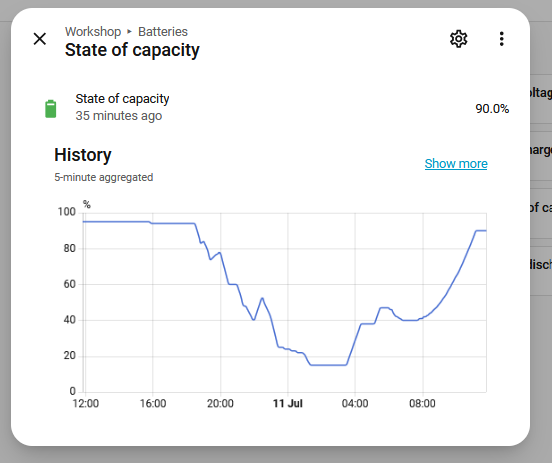Viewport: 552px width, 463px height.
Task: Click the green battery icon
Action: point(51,109)
